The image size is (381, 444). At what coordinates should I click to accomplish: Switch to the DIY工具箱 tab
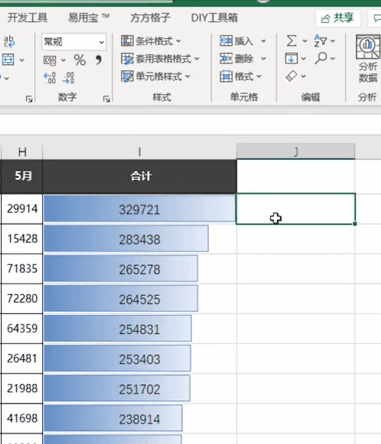pos(214,18)
